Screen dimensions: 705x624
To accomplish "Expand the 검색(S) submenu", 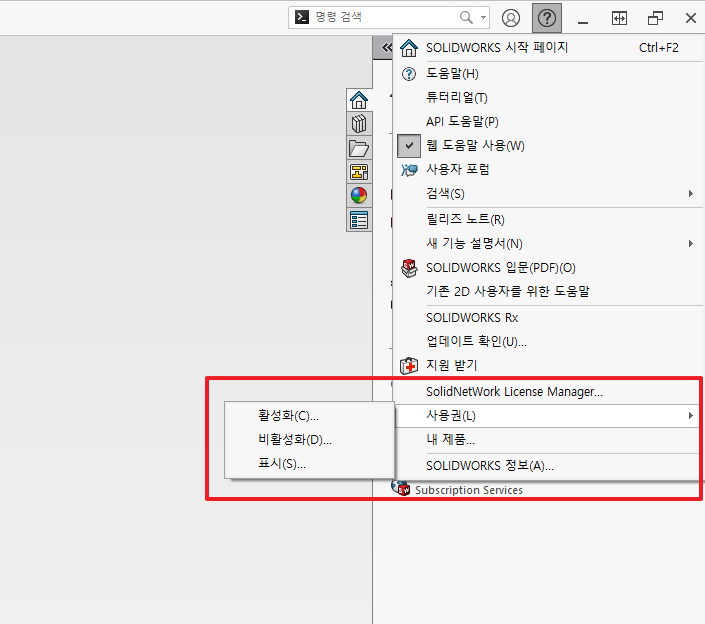I will tap(548, 194).
